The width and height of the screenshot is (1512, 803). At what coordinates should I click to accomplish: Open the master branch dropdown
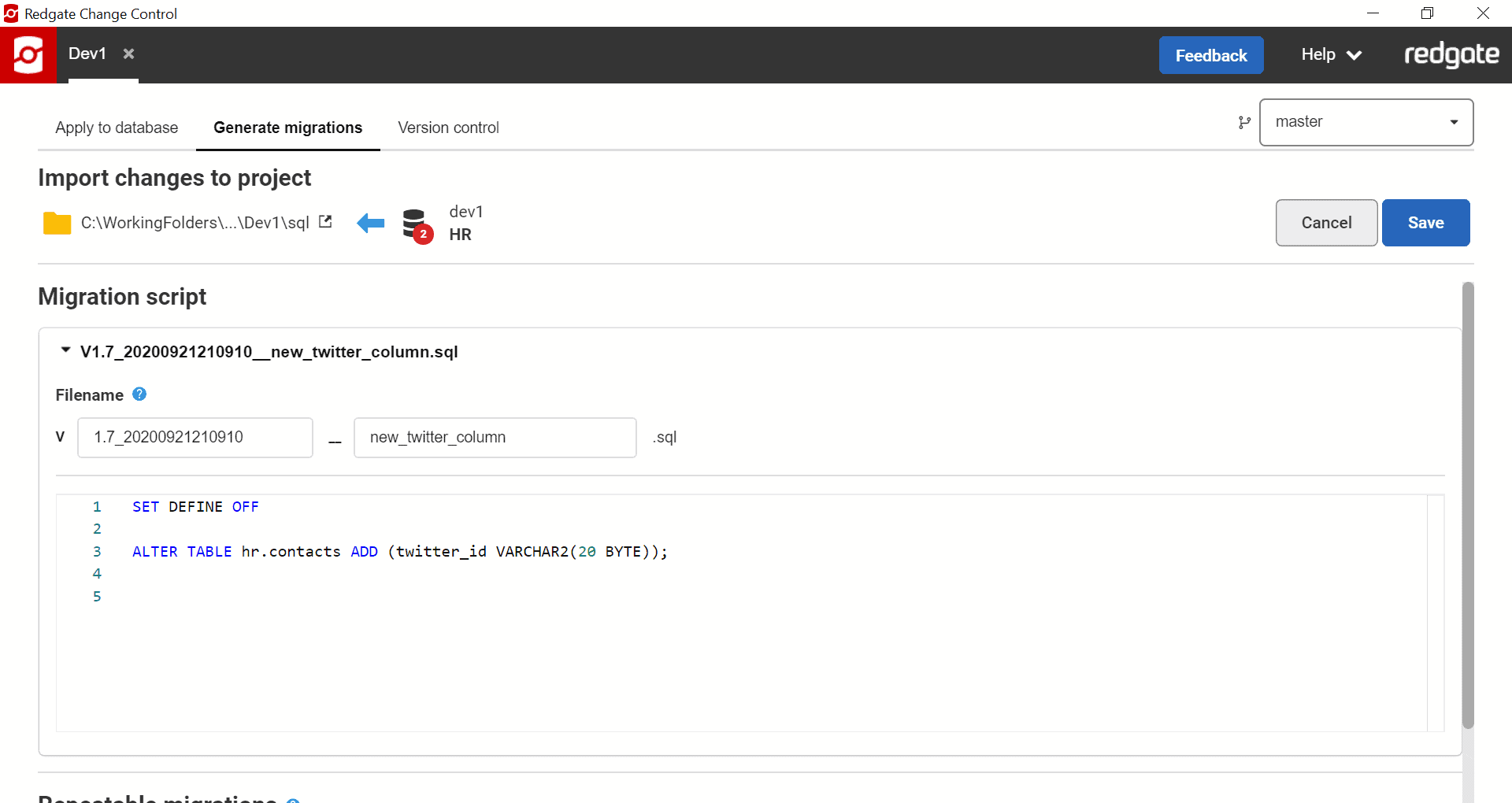pos(1366,122)
